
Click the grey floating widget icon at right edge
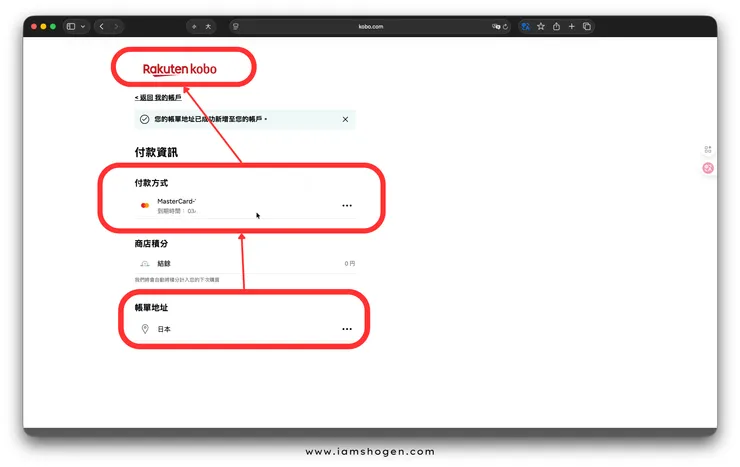pos(708,150)
